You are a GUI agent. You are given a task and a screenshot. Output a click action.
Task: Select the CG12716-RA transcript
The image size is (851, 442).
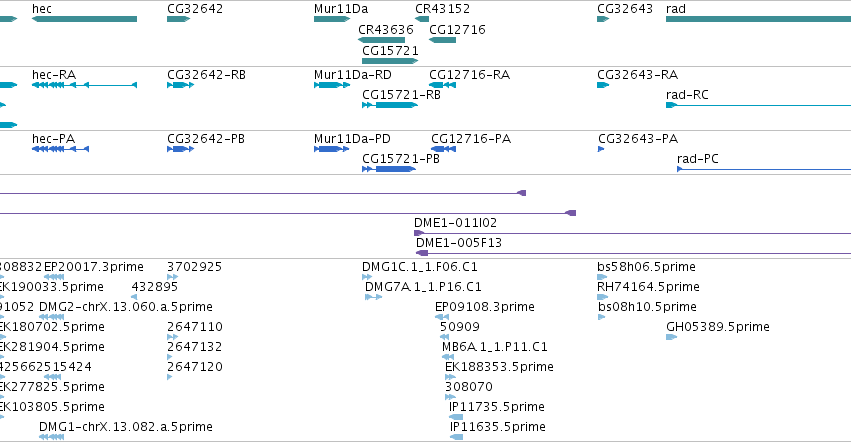[x=442, y=85]
